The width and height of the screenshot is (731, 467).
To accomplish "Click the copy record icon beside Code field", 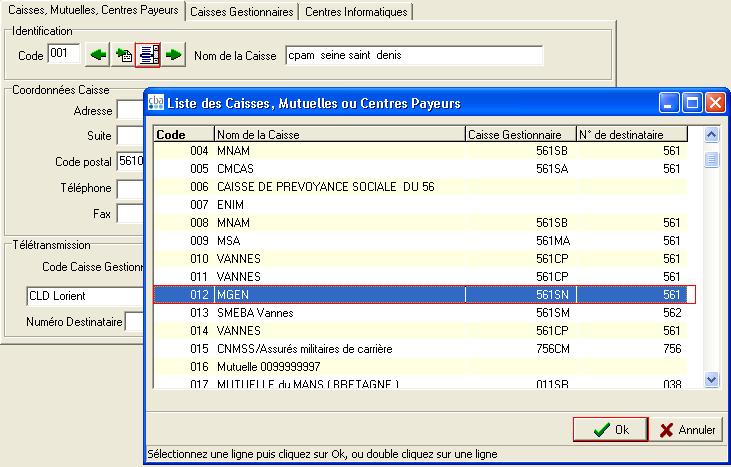I will (123, 55).
